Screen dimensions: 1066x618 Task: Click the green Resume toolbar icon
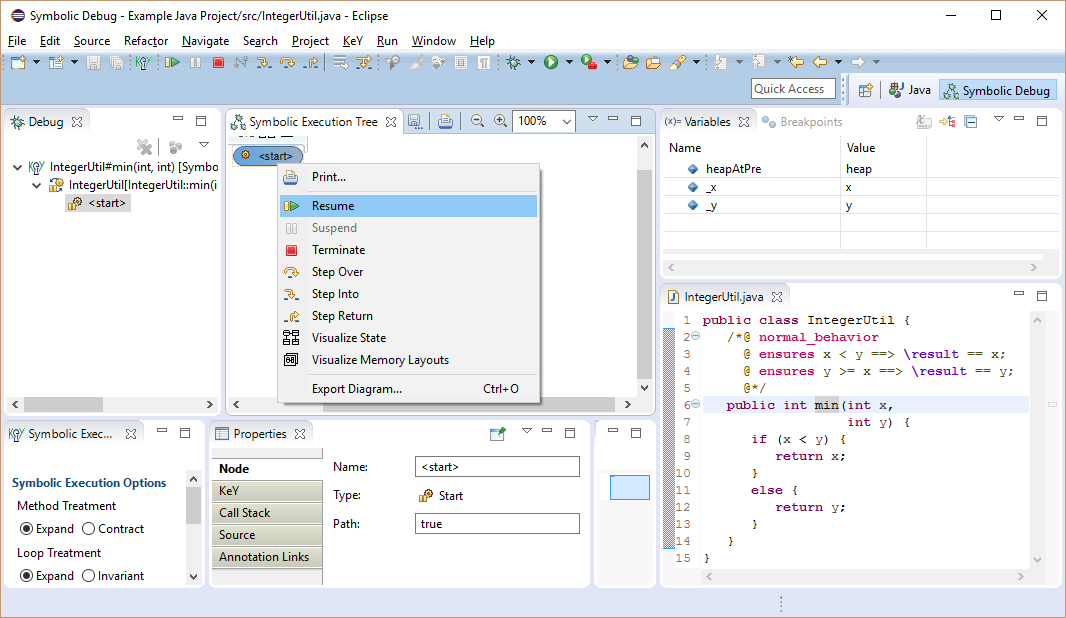172,63
